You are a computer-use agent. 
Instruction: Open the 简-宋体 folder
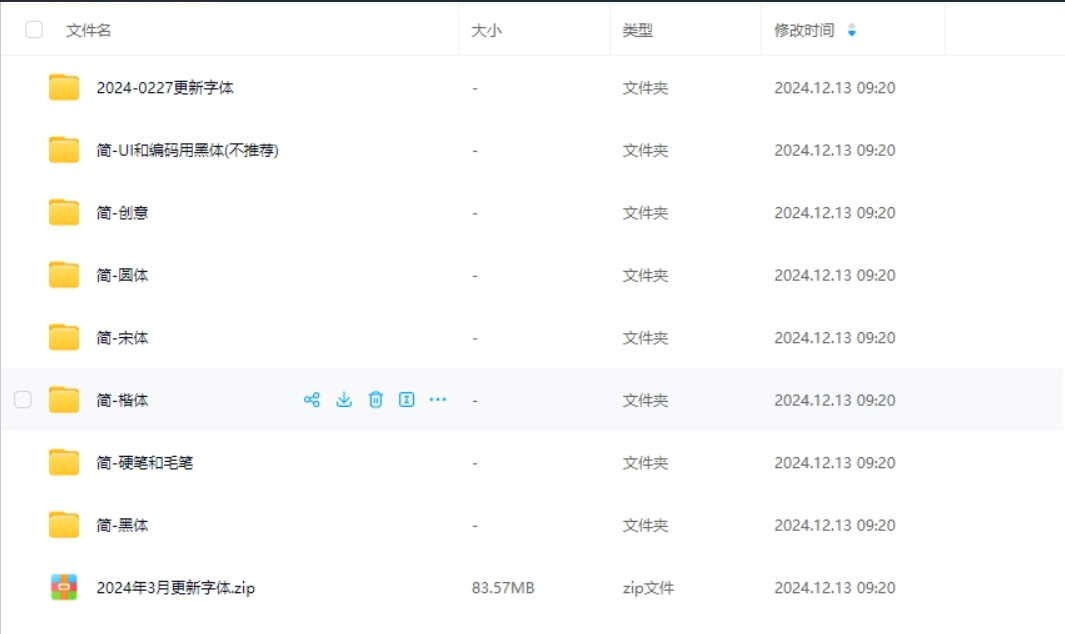pos(122,338)
